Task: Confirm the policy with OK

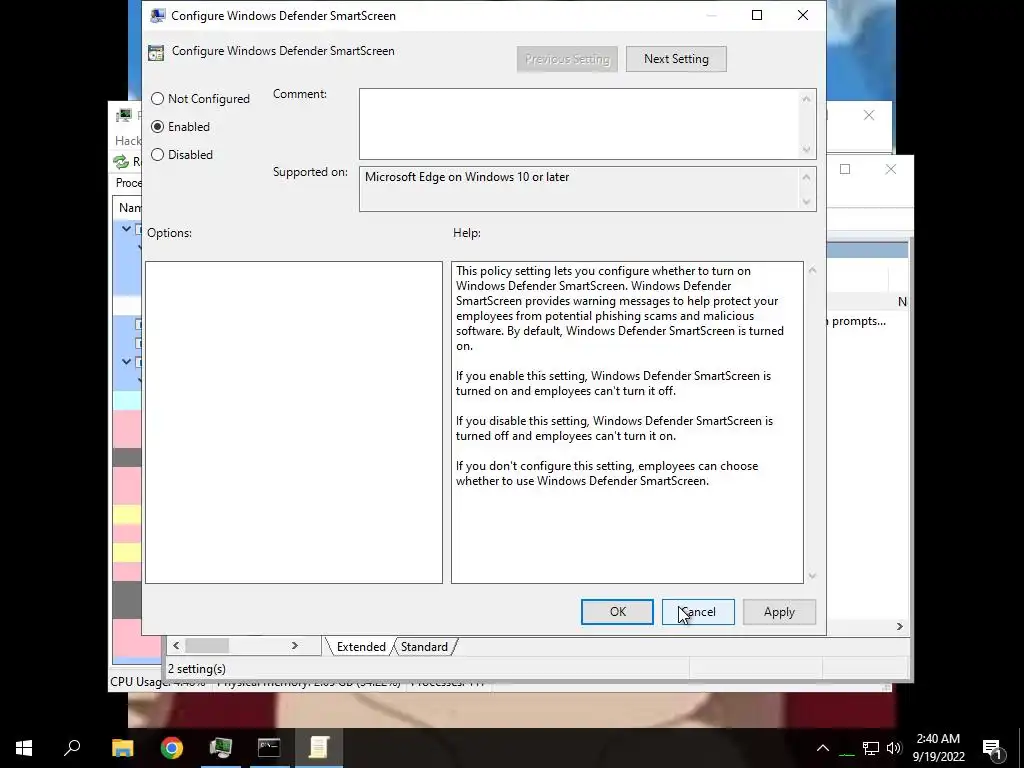Action: (x=617, y=612)
